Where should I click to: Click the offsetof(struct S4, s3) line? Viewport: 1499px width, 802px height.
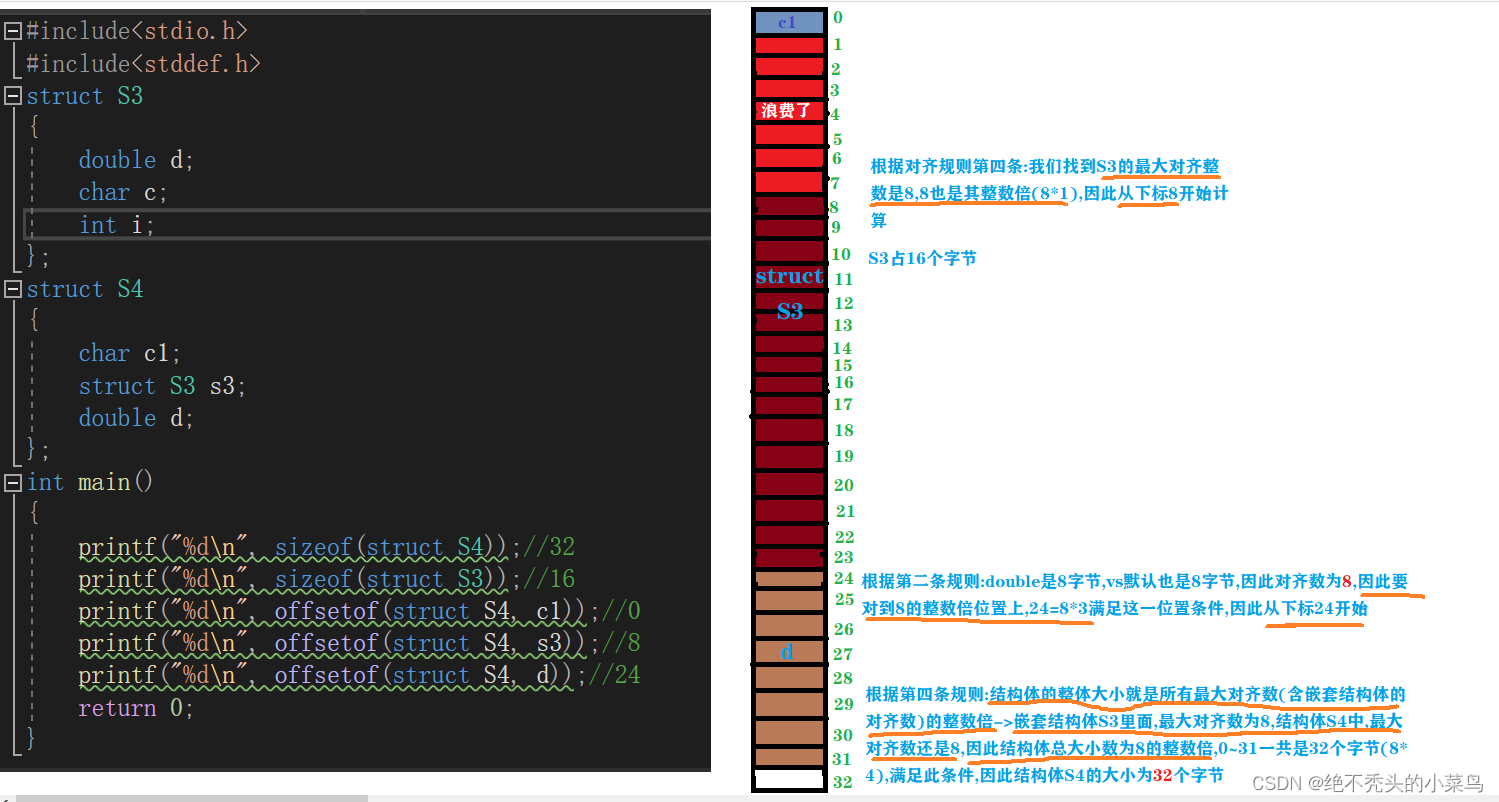359,643
